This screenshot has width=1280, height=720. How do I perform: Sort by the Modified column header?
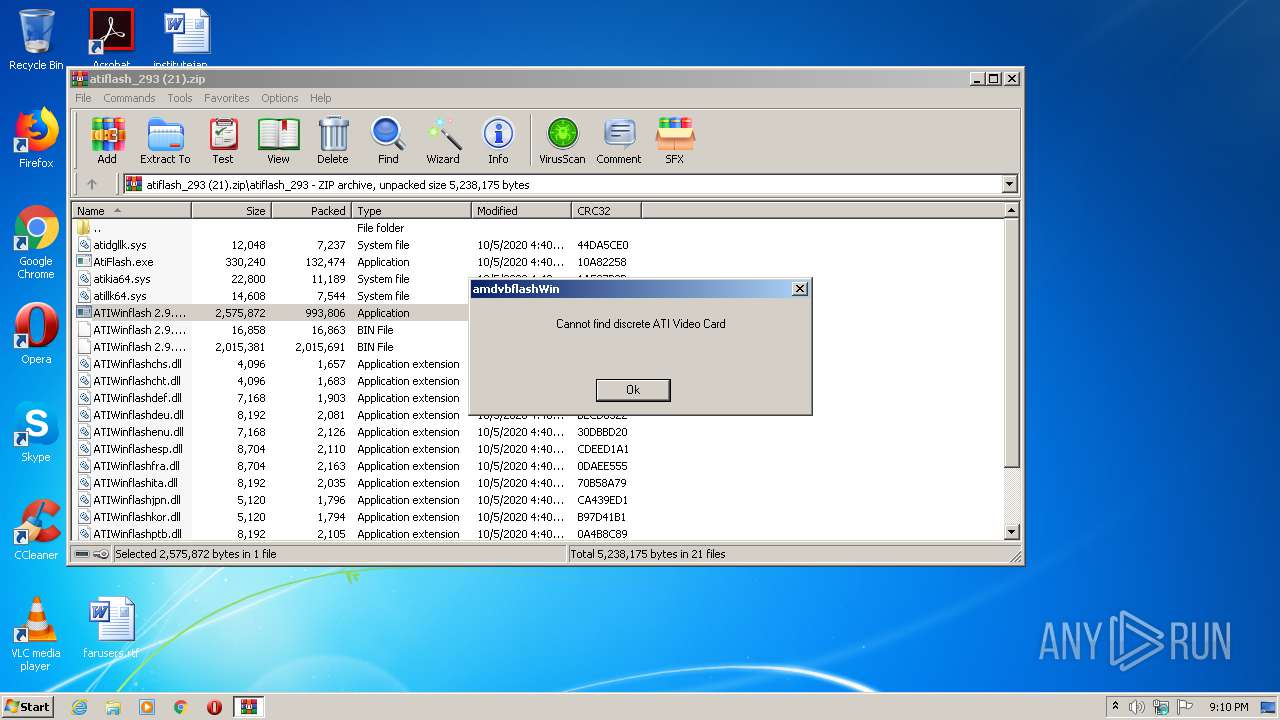coord(521,211)
